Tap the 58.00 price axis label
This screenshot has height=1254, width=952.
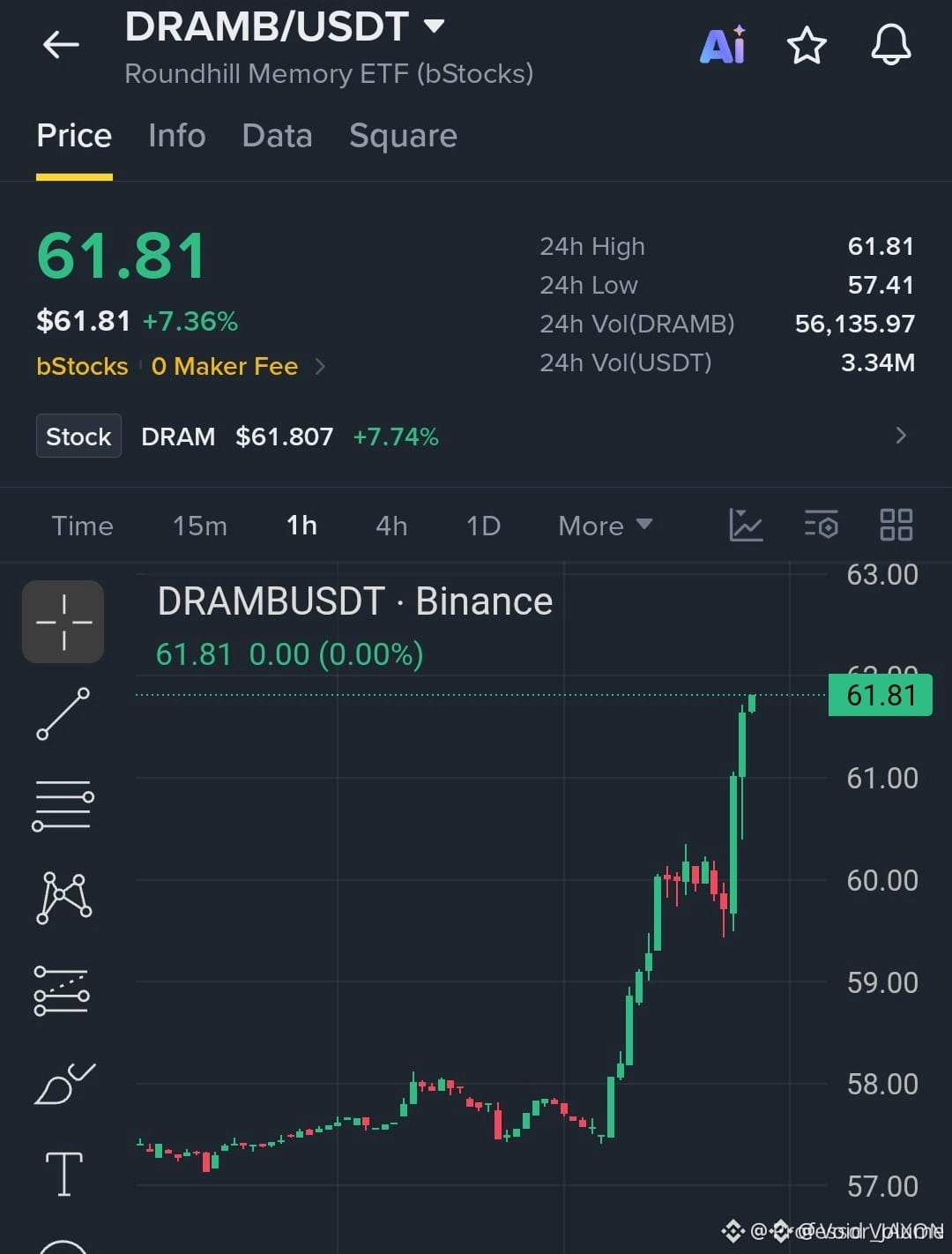(882, 1084)
